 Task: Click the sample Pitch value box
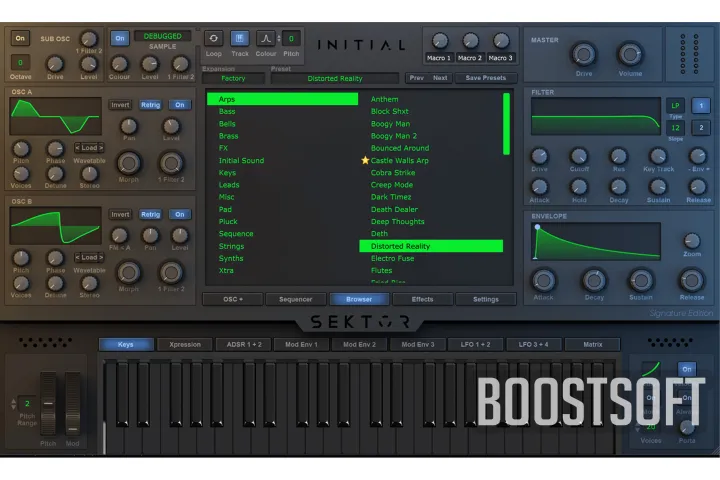(x=291, y=39)
